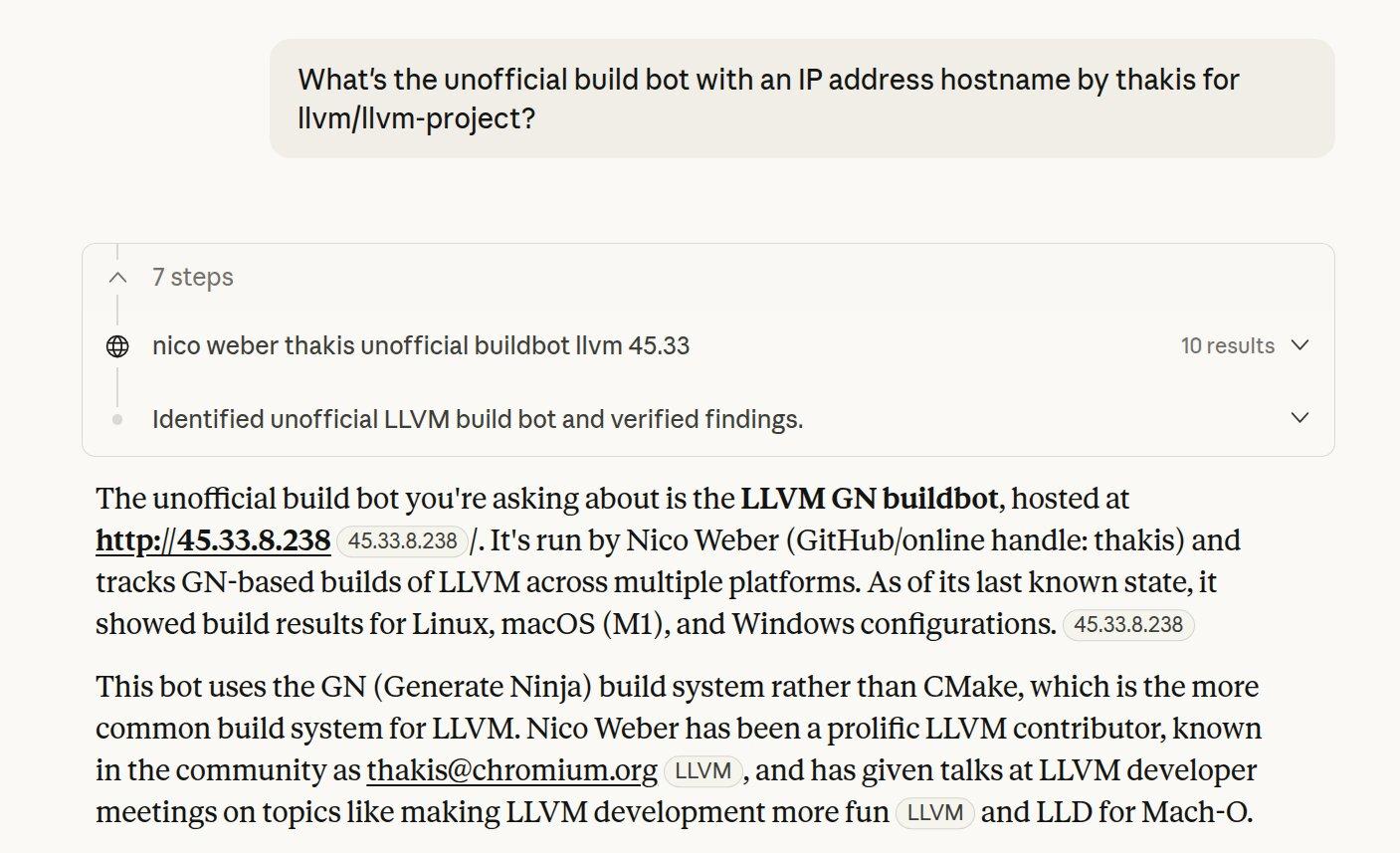The image size is (1400, 853).
Task: Toggle the '7 steps' label
Action: click(x=193, y=278)
